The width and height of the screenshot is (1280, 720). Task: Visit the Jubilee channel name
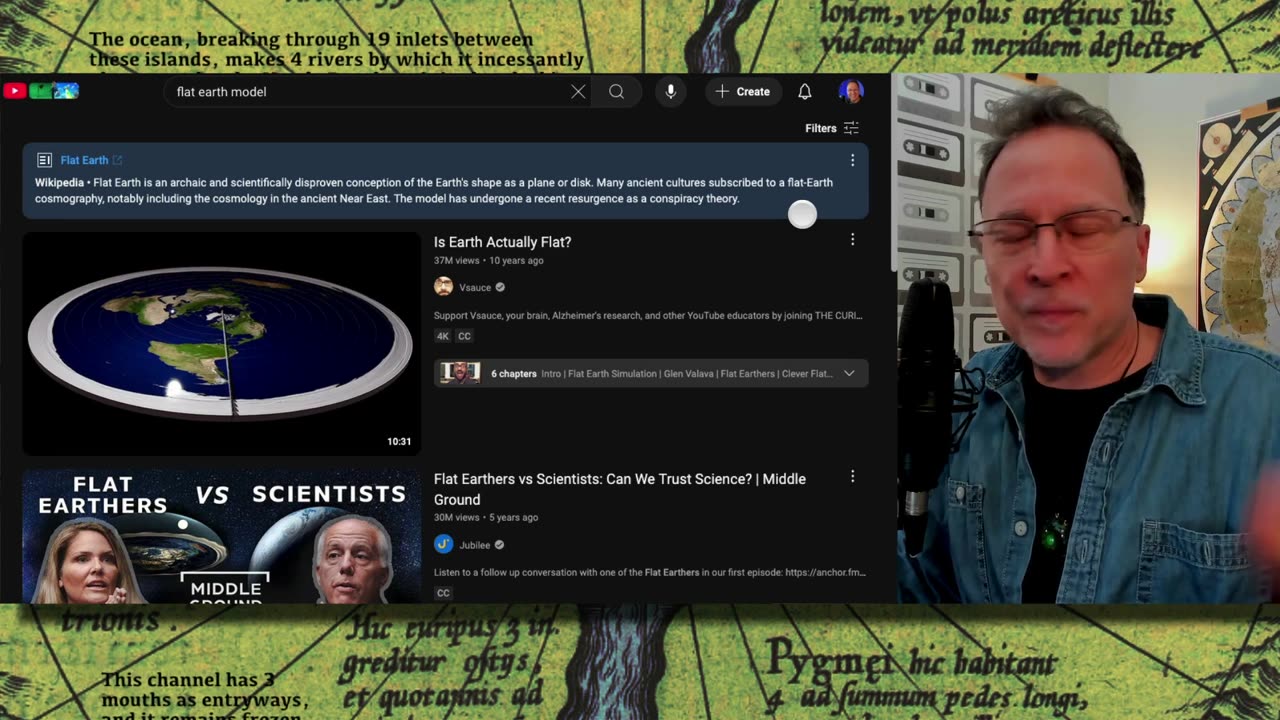[x=475, y=545]
